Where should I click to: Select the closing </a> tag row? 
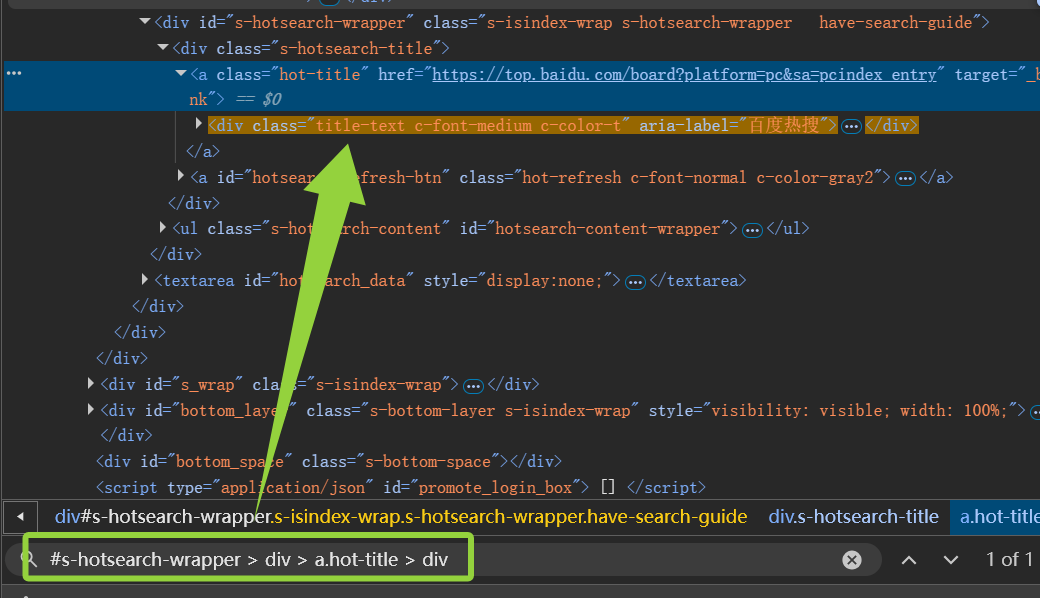(203, 151)
